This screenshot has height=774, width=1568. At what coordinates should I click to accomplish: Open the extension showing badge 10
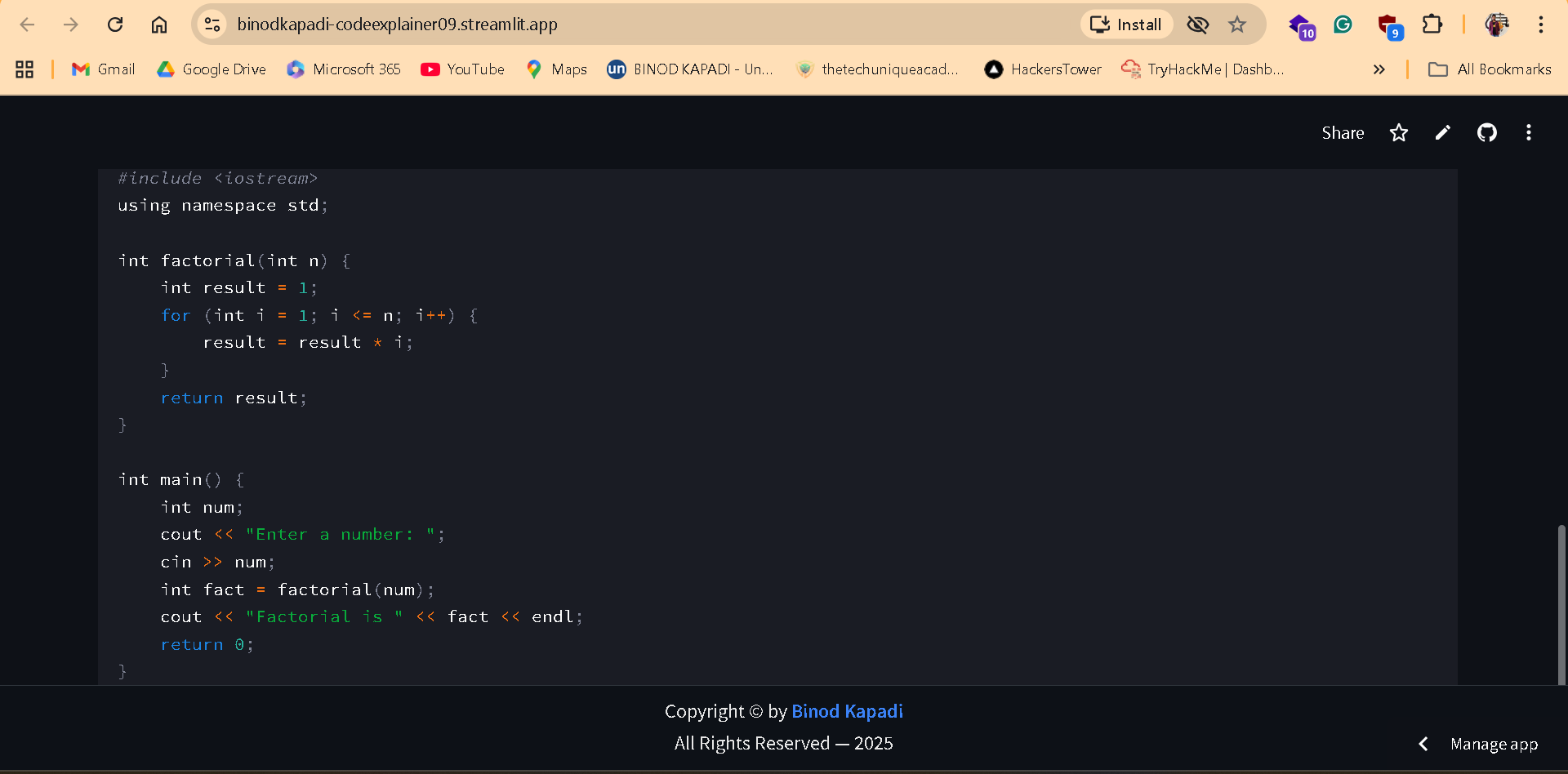(x=1301, y=24)
